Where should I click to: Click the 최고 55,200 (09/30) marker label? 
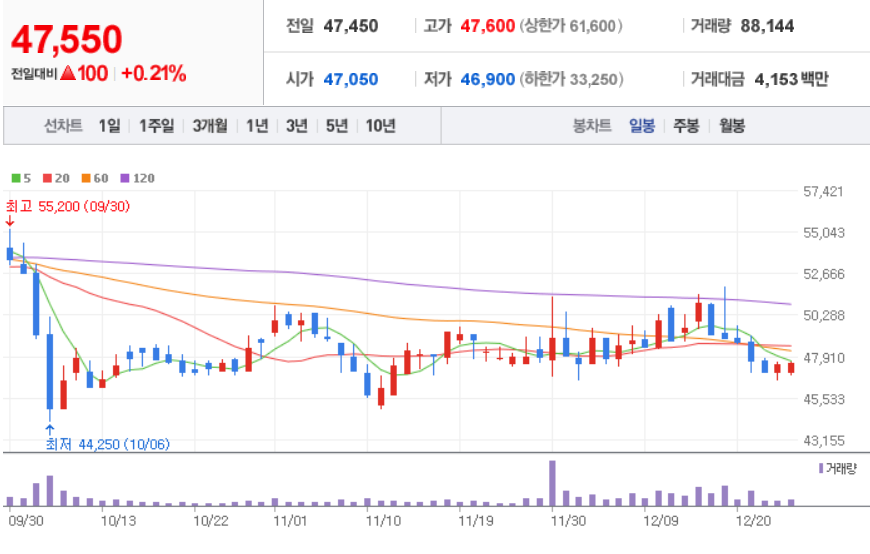tap(68, 207)
